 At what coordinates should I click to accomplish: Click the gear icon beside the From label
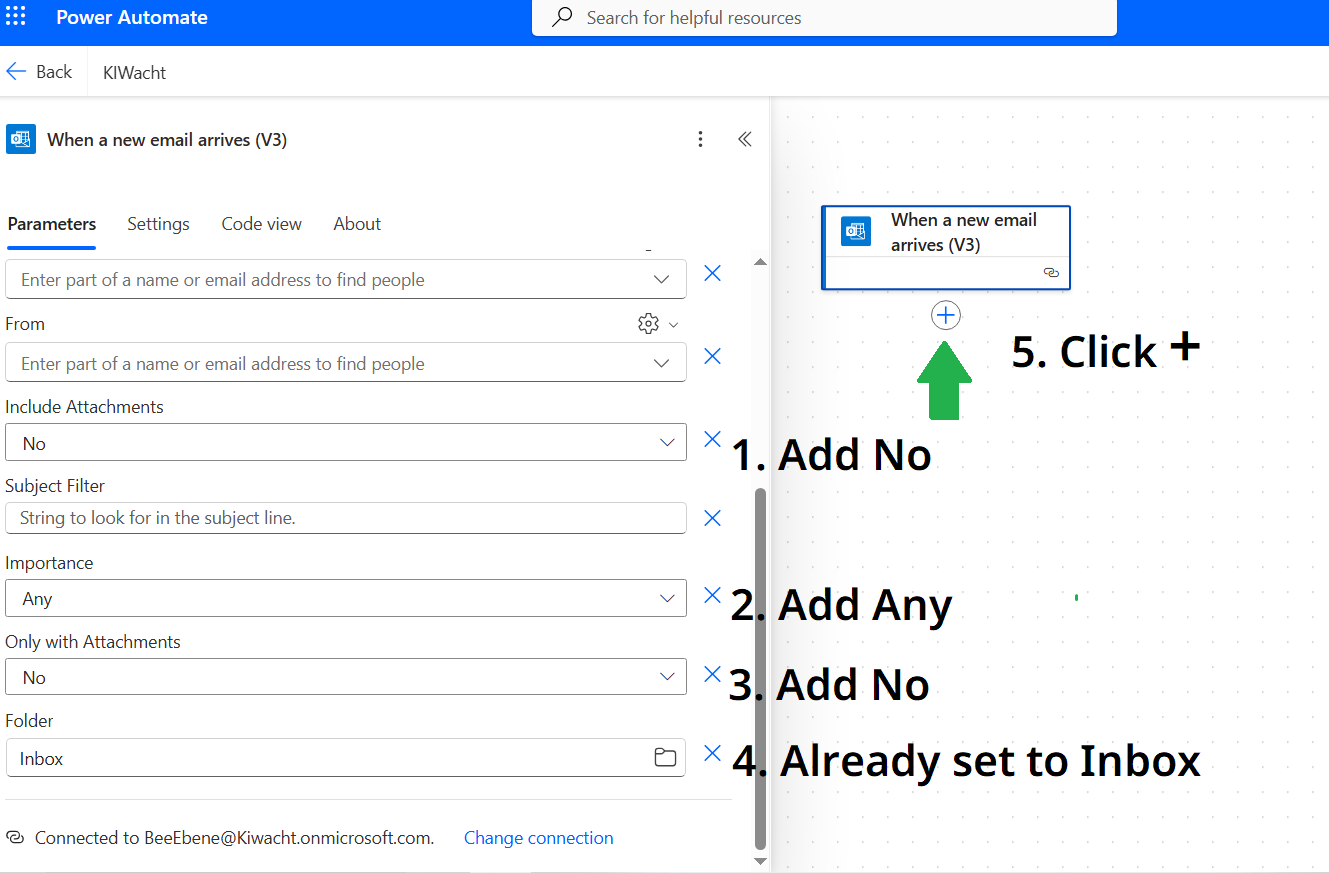tap(648, 324)
